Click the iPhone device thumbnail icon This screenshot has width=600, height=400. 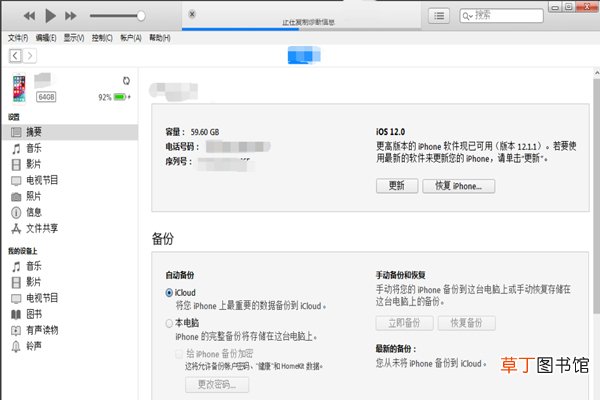pos(19,88)
